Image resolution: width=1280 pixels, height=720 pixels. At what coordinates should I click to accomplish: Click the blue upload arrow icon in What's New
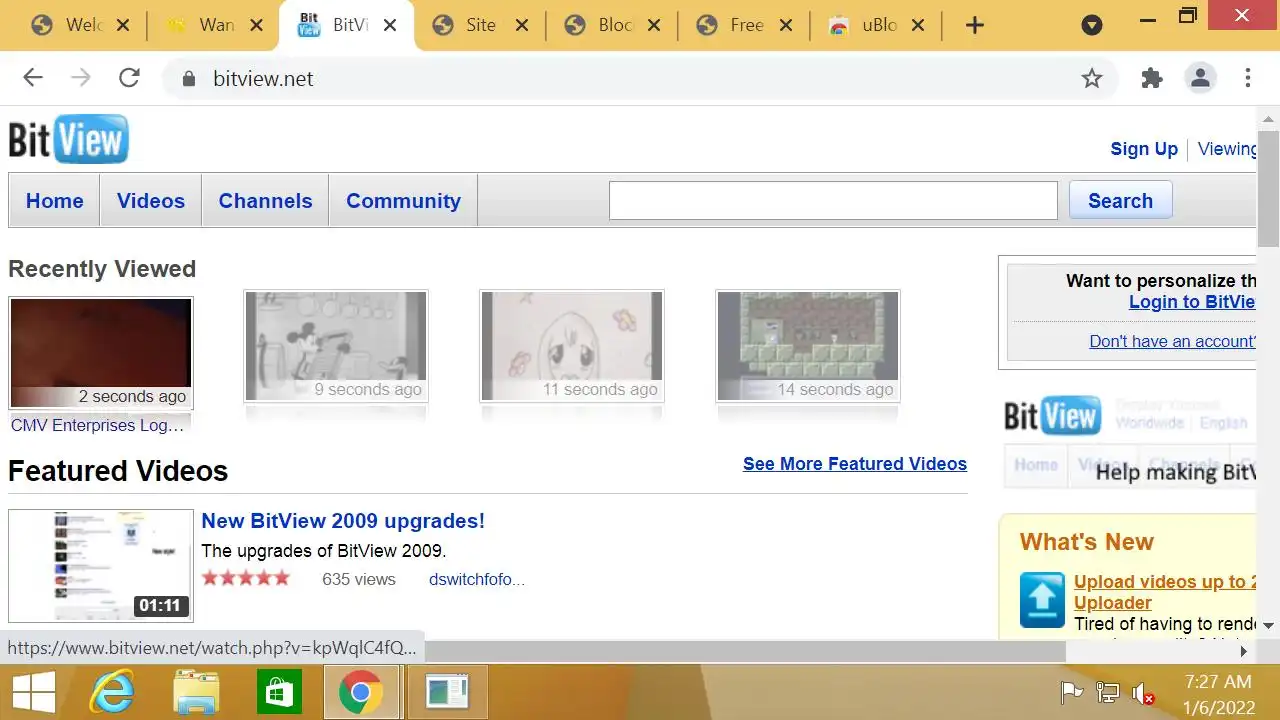click(1042, 600)
